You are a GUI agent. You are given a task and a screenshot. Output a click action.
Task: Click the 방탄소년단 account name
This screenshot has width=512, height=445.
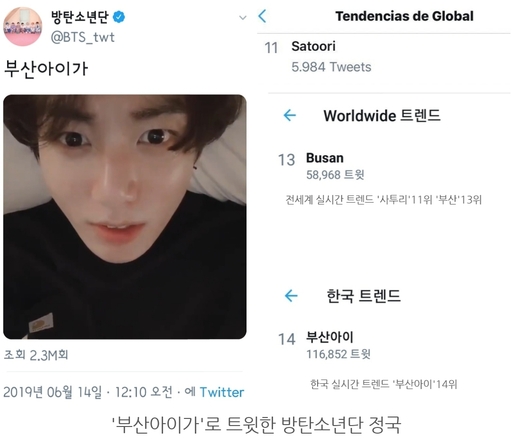click(80, 17)
